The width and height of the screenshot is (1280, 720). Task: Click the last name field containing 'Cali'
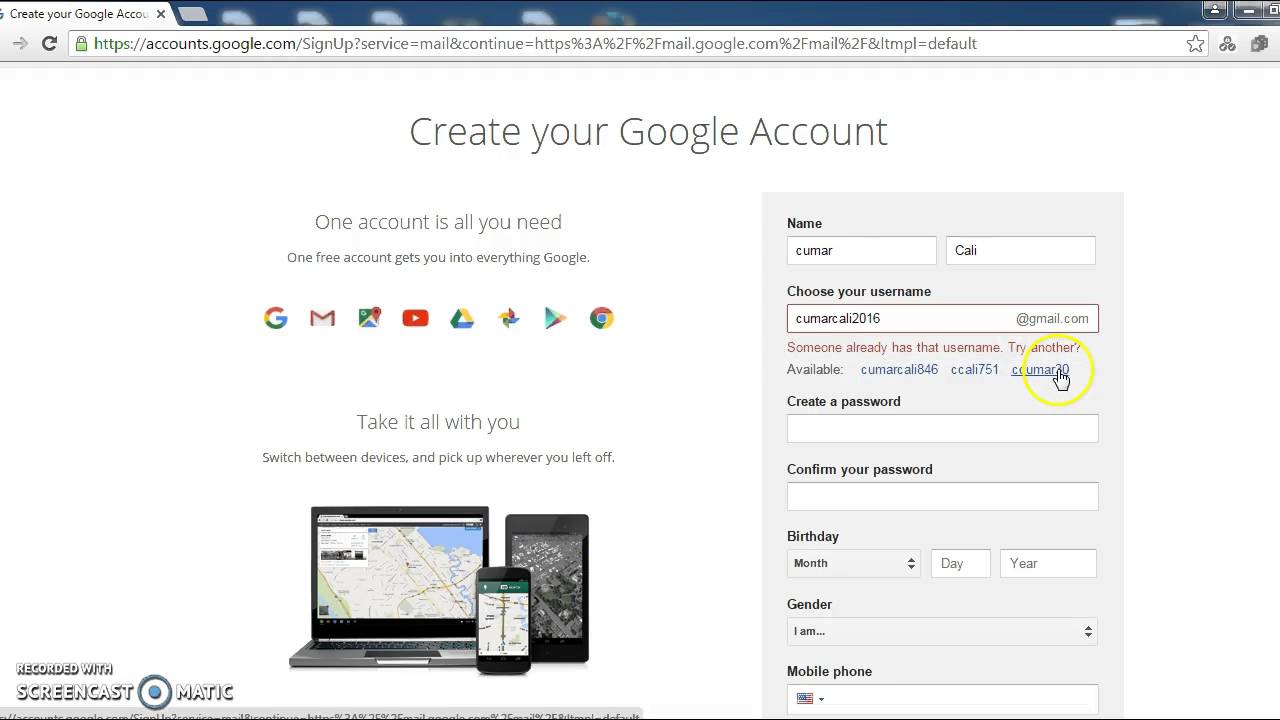point(1021,250)
